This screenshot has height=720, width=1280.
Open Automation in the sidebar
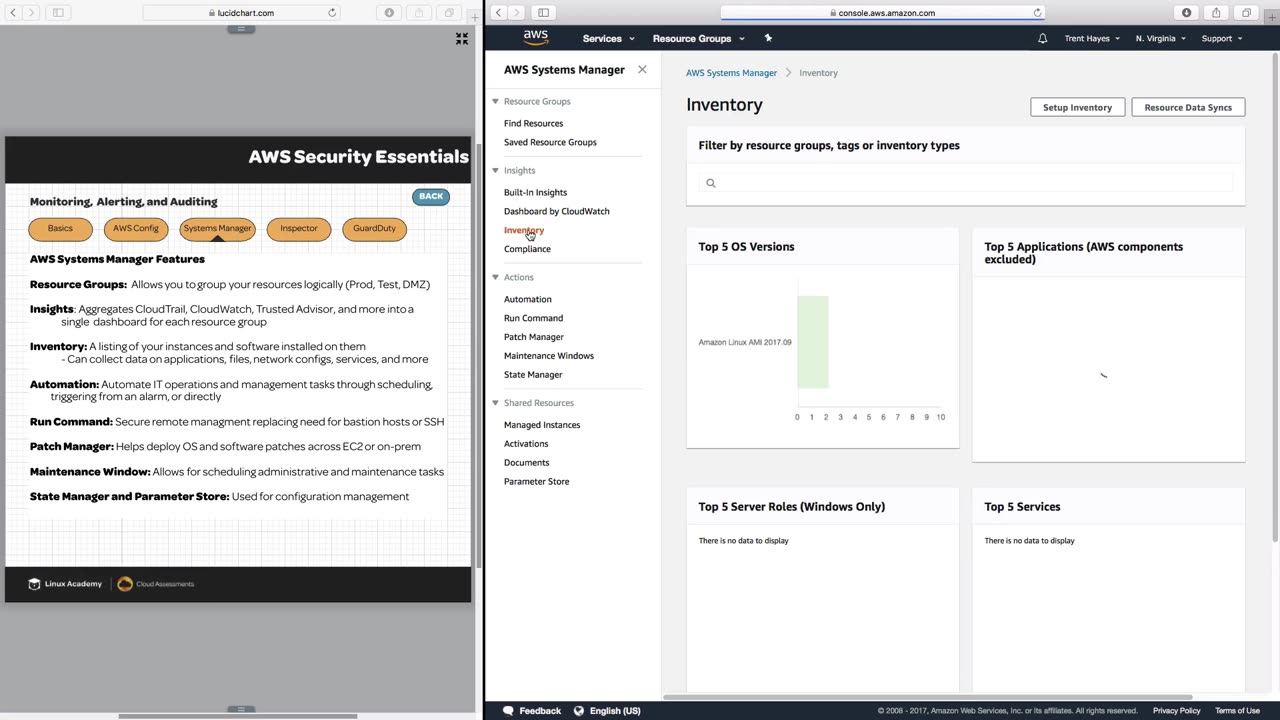tap(527, 300)
